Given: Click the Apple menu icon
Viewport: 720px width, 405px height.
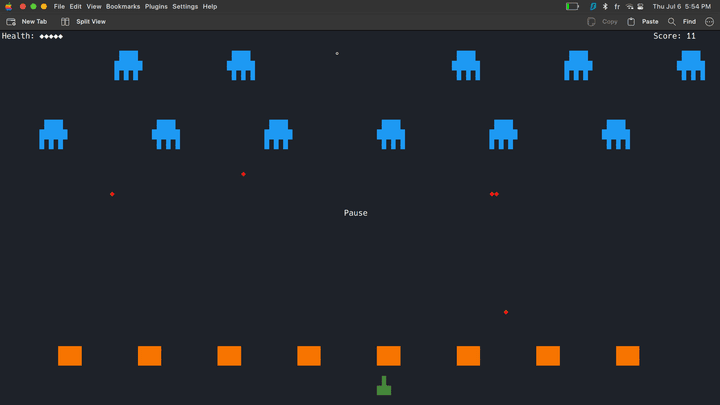Looking at the screenshot, I should tap(8, 6).
